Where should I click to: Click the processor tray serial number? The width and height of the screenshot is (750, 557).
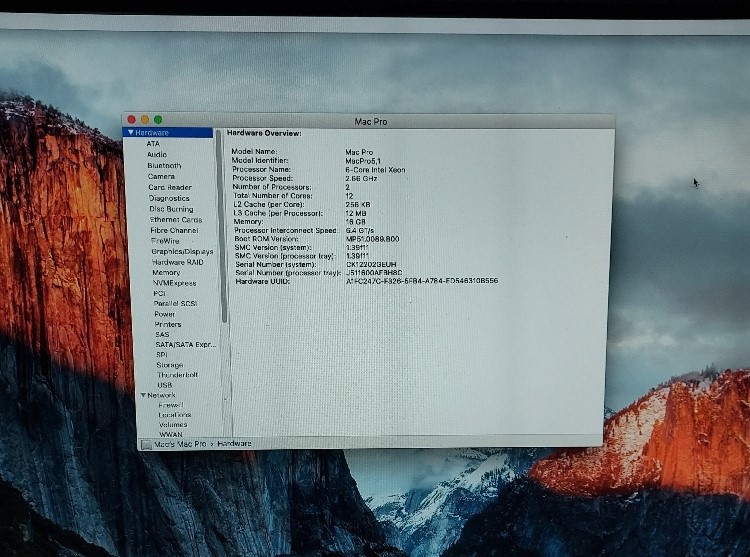[374, 273]
